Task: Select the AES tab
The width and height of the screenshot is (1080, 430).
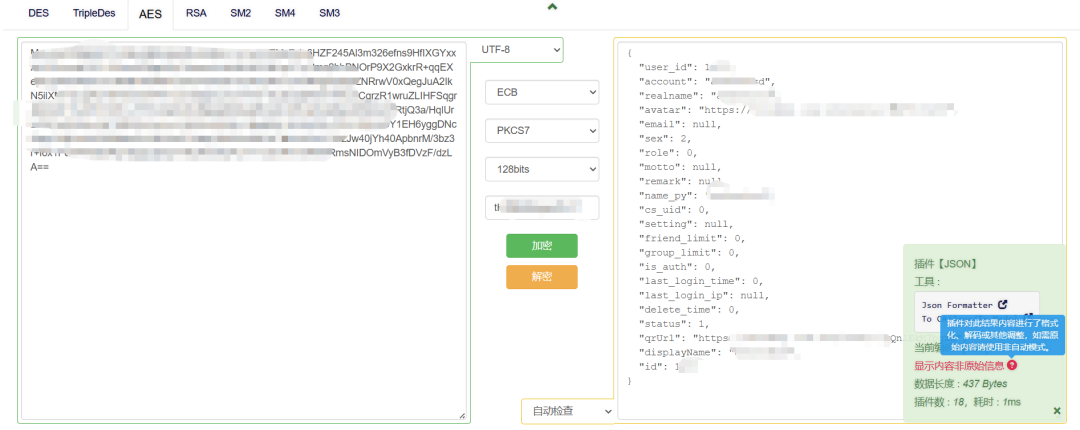Action: [150, 14]
